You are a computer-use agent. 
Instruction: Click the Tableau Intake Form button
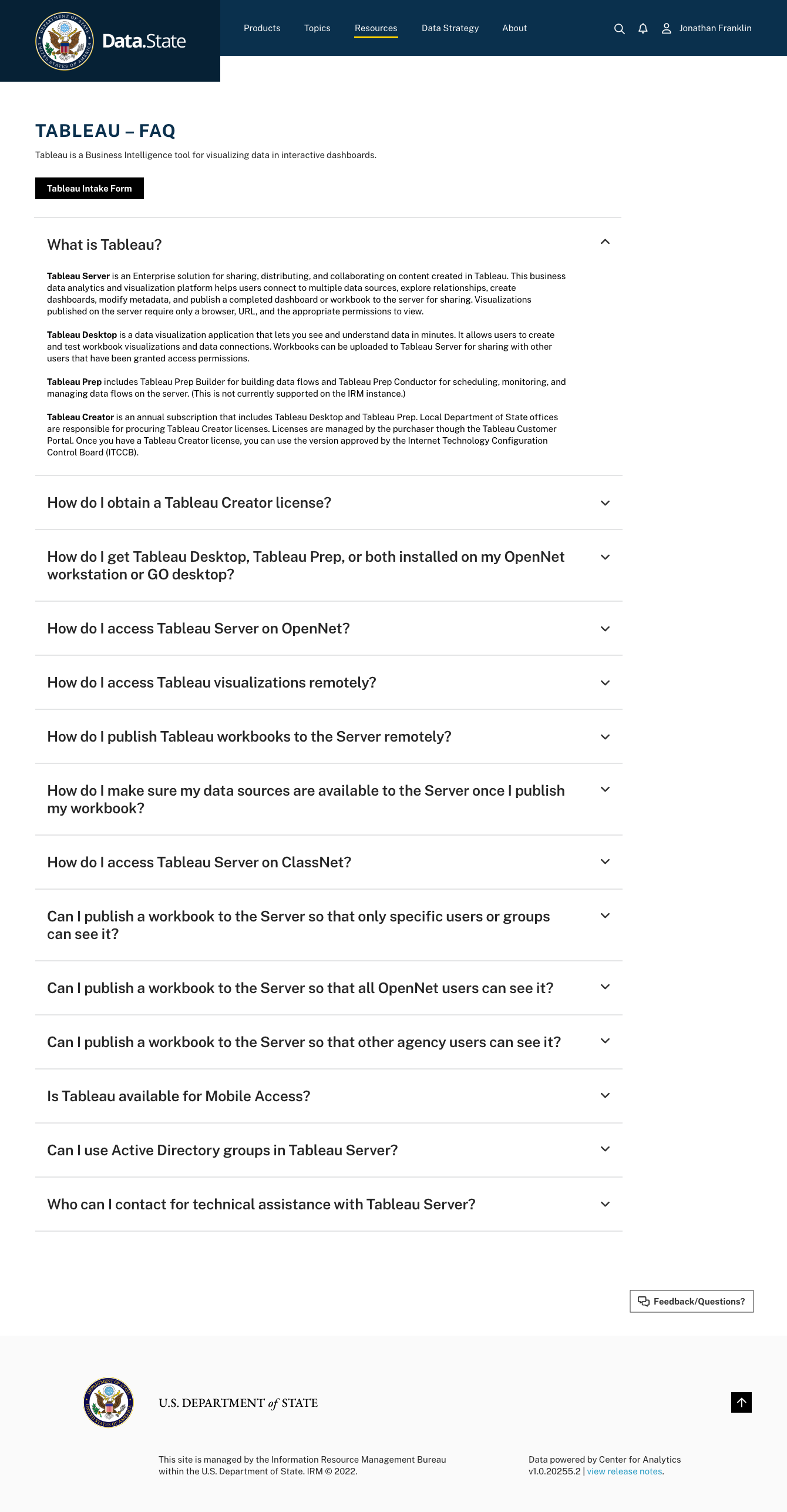pos(89,189)
